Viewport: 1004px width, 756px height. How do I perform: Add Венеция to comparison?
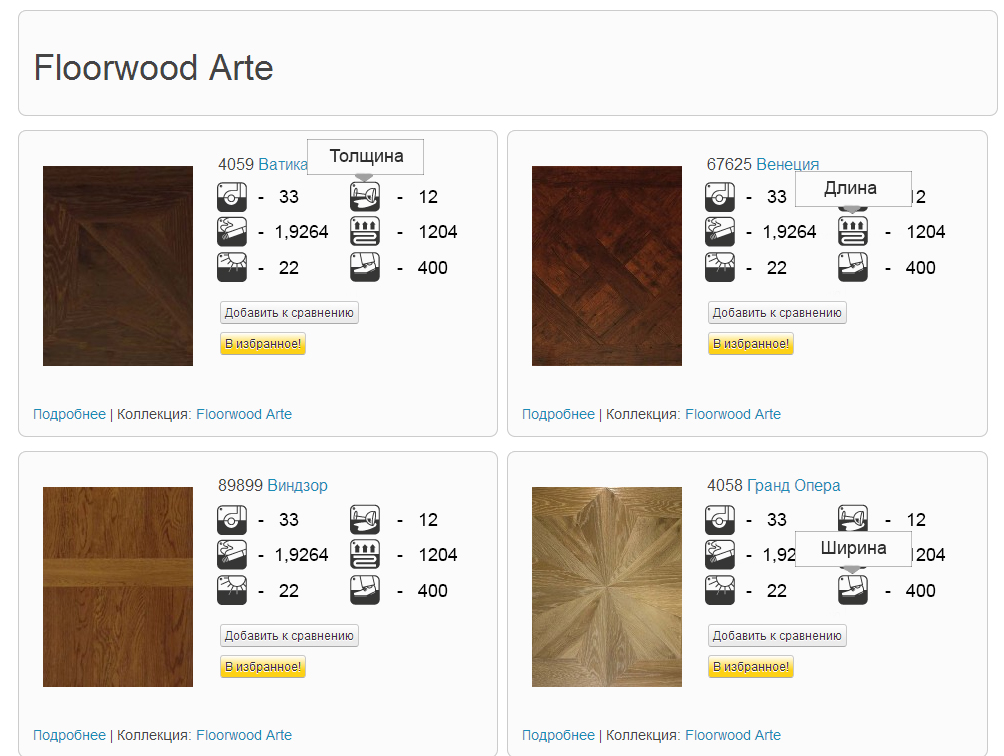click(777, 313)
